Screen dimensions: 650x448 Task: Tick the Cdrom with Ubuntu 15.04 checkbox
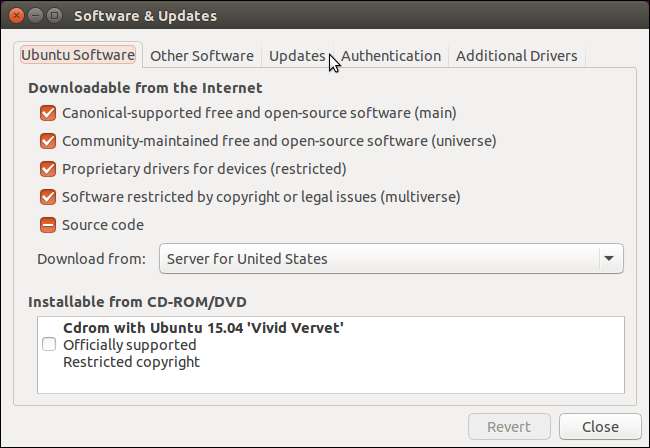49,344
